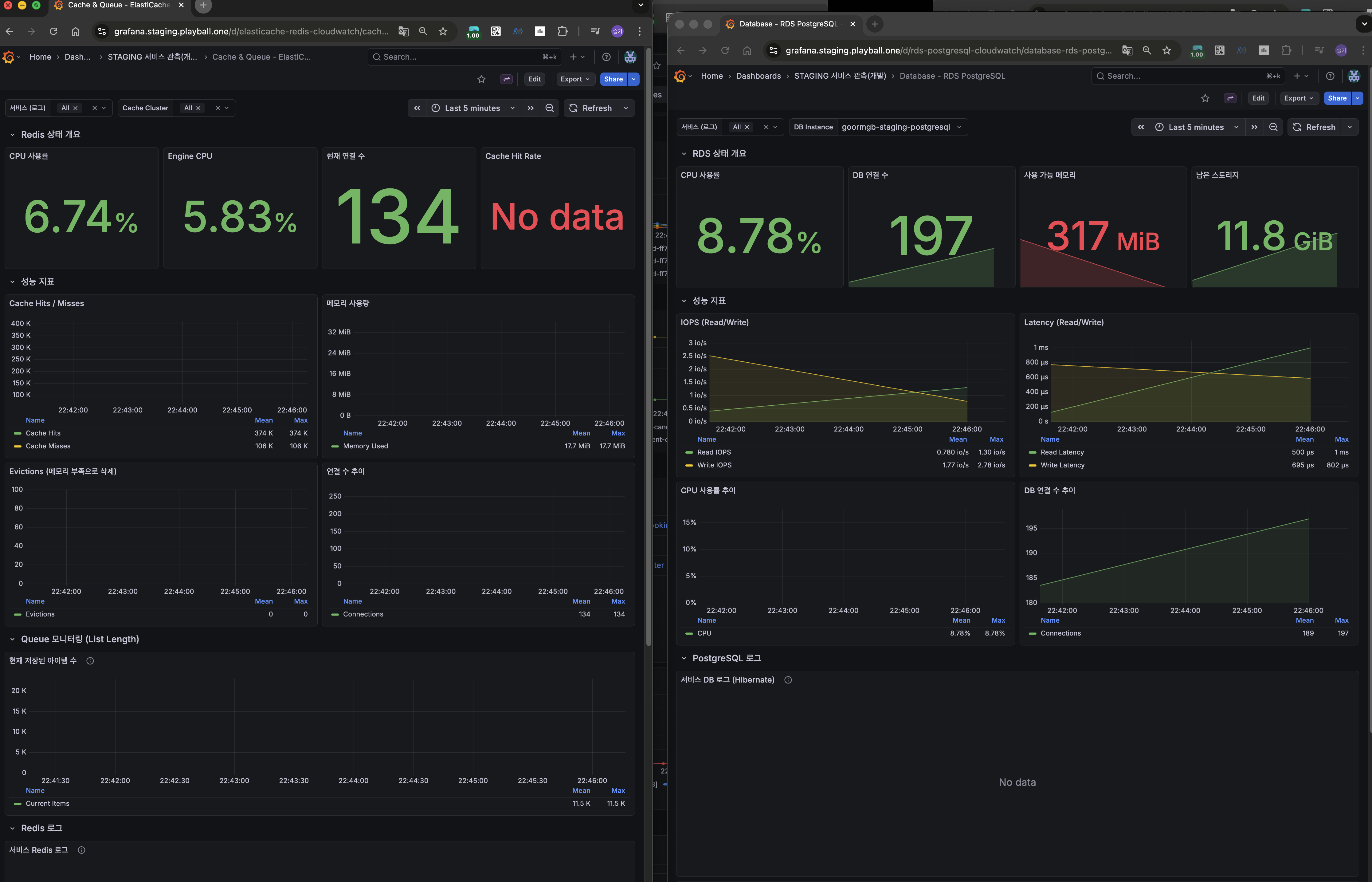Click info icon next to 현재 저장된 아이템 수

pos(90,661)
